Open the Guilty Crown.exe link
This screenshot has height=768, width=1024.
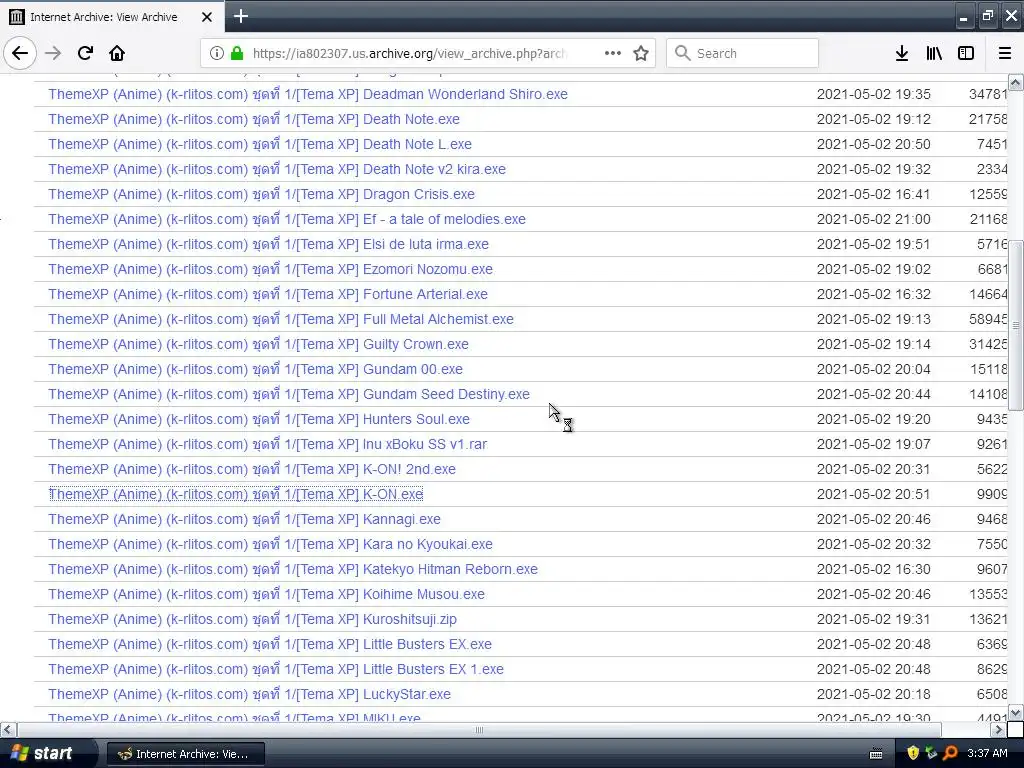point(258,344)
